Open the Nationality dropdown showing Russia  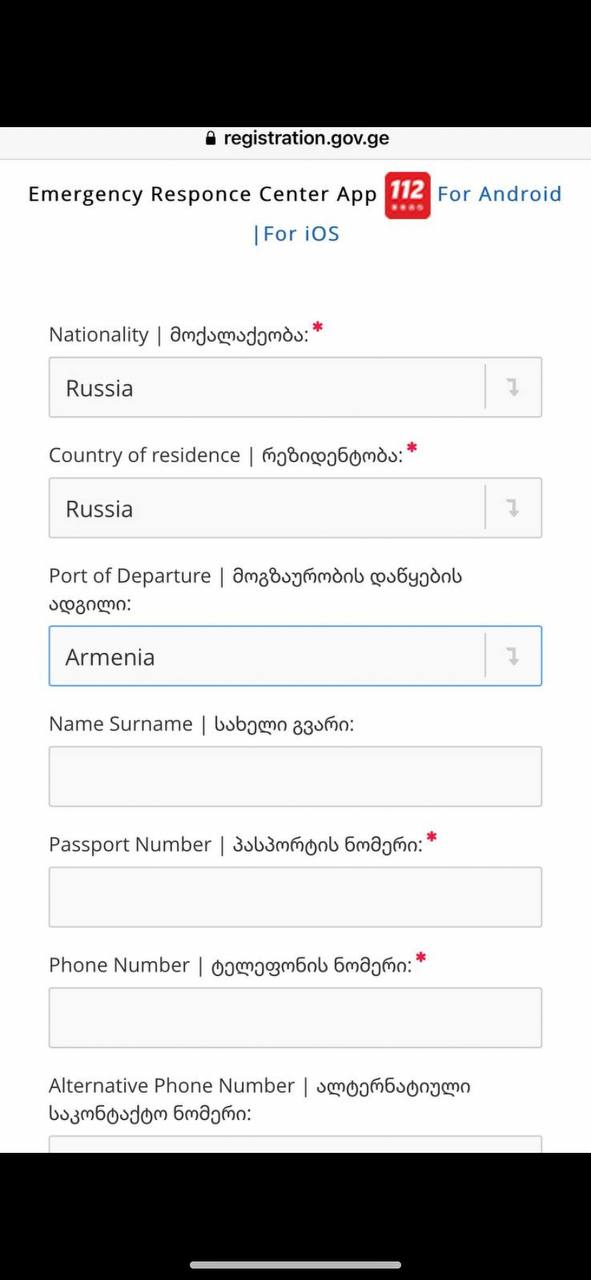pyautogui.click(x=295, y=388)
